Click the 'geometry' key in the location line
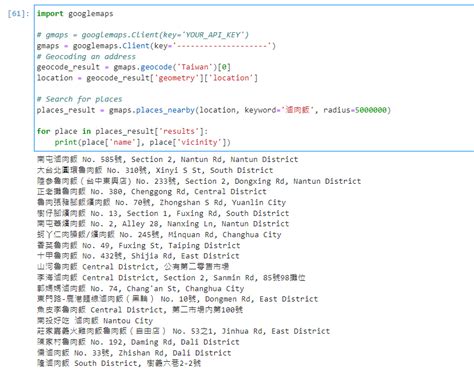This screenshot has height=371, width=474. coord(177,78)
